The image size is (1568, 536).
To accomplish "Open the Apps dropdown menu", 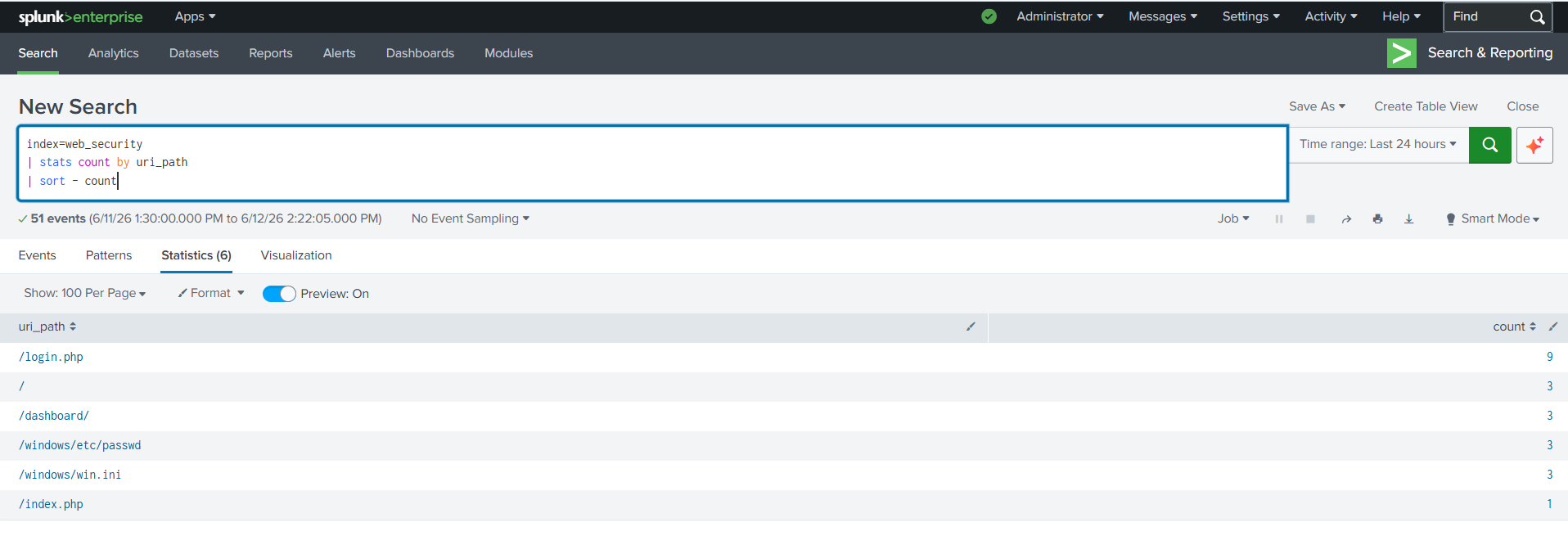I will [195, 16].
